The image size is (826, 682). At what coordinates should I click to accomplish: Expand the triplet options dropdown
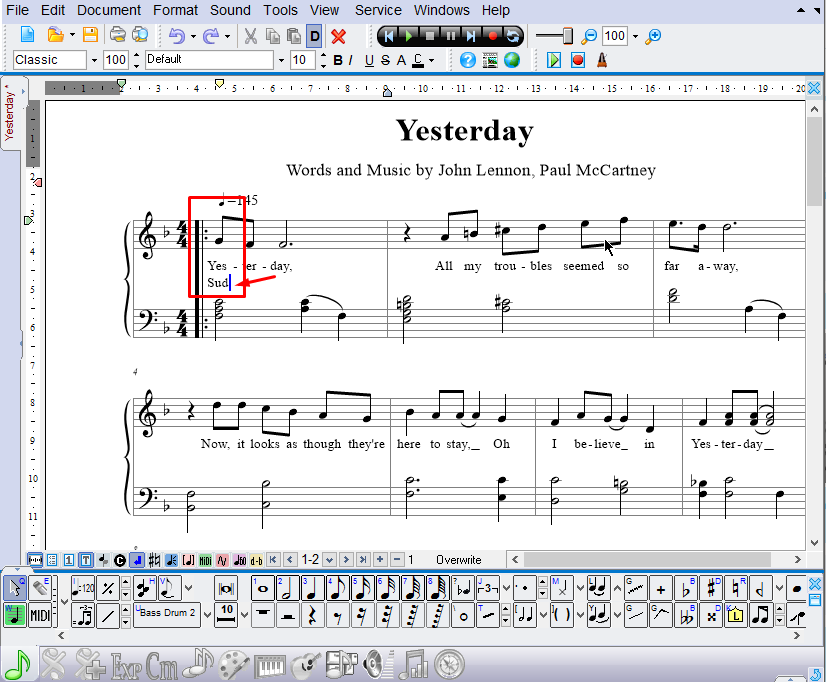point(506,588)
